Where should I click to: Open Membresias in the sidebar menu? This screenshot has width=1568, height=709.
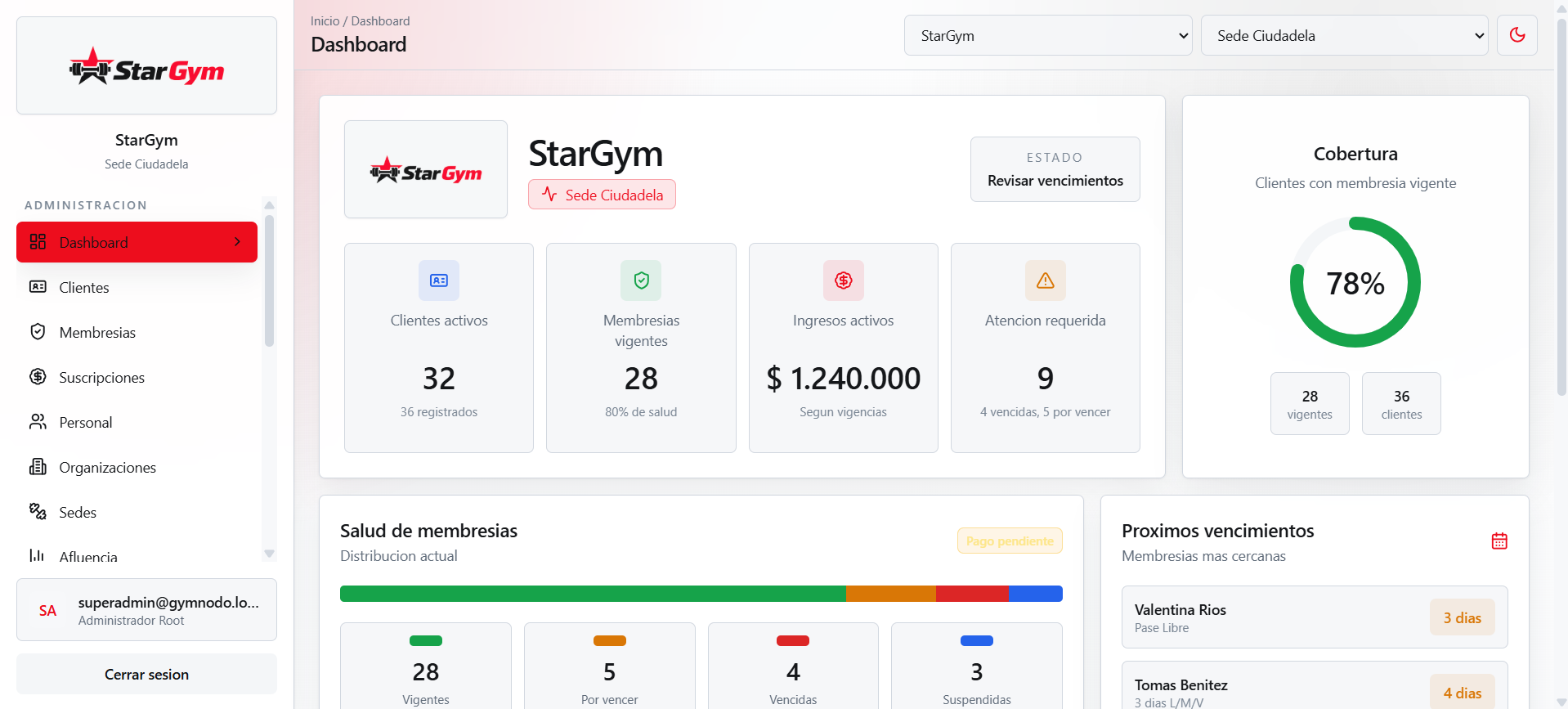(137, 332)
